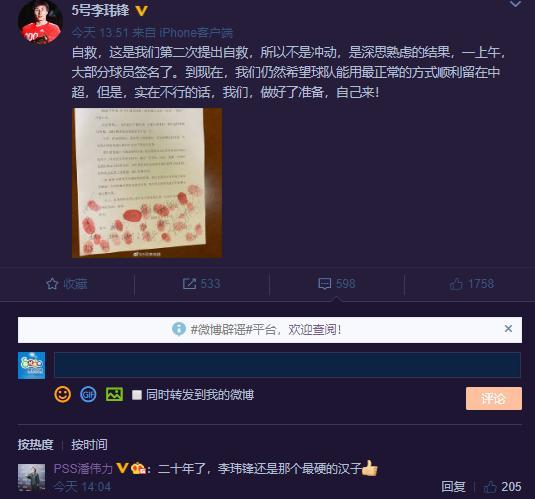Like the post with 1758 thumbs-up

click(456, 284)
